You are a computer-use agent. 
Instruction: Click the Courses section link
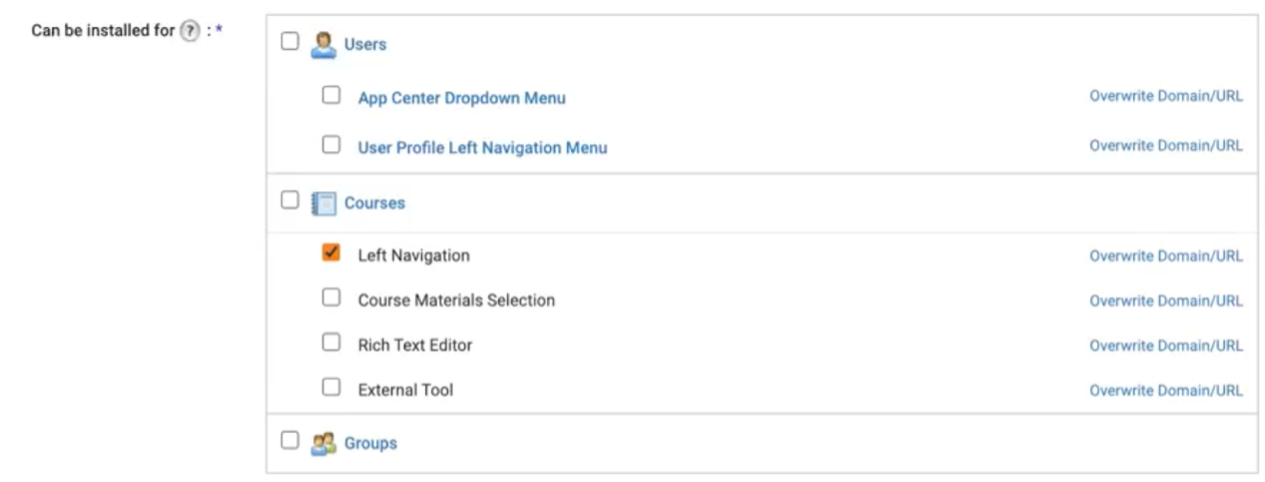(x=375, y=203)
